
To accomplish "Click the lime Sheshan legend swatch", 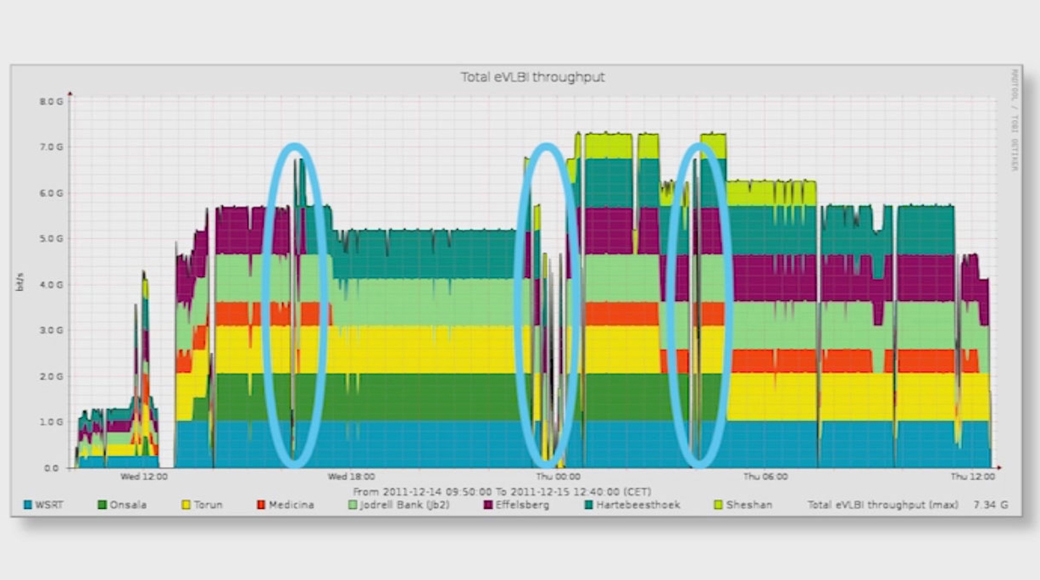I will pyautogui.click(x=717, y=505).
